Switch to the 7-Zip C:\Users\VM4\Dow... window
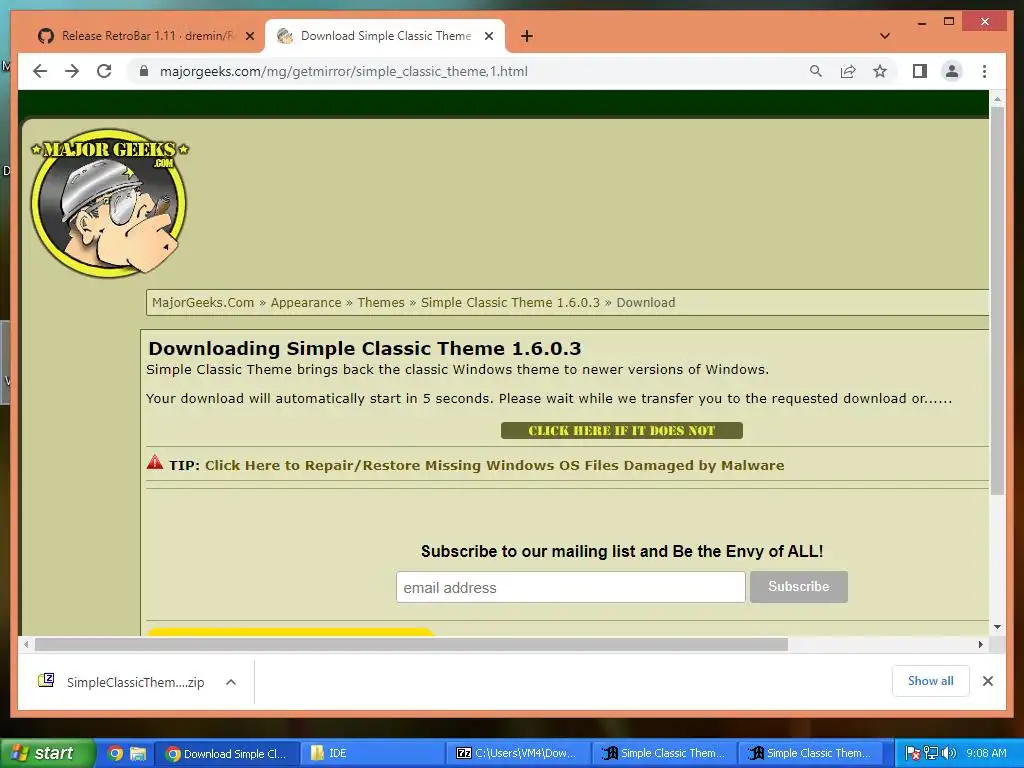This screenshot has width=1024, height=768. coord(519,753)
